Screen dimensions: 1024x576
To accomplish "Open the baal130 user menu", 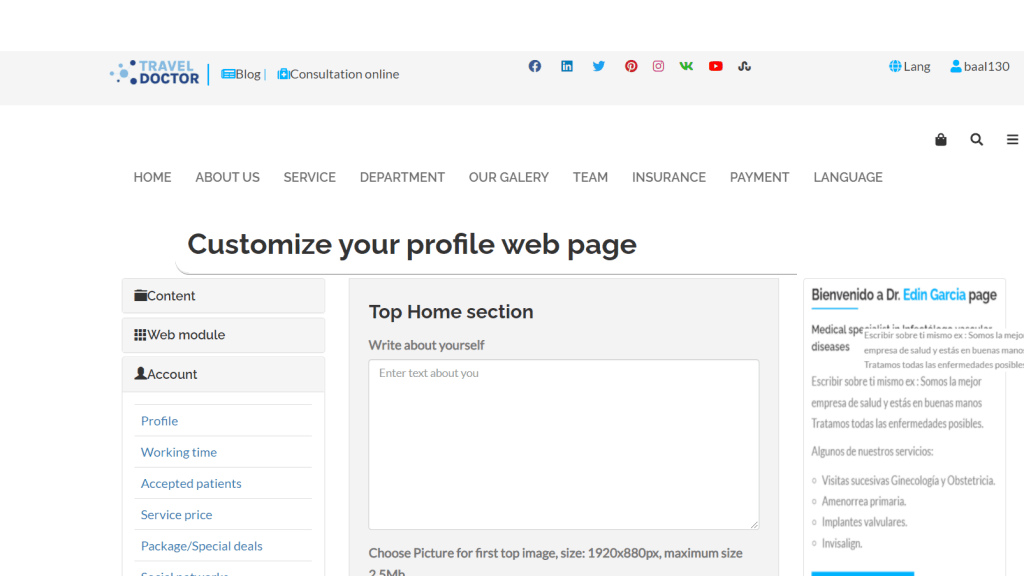I will pos(979,66).
